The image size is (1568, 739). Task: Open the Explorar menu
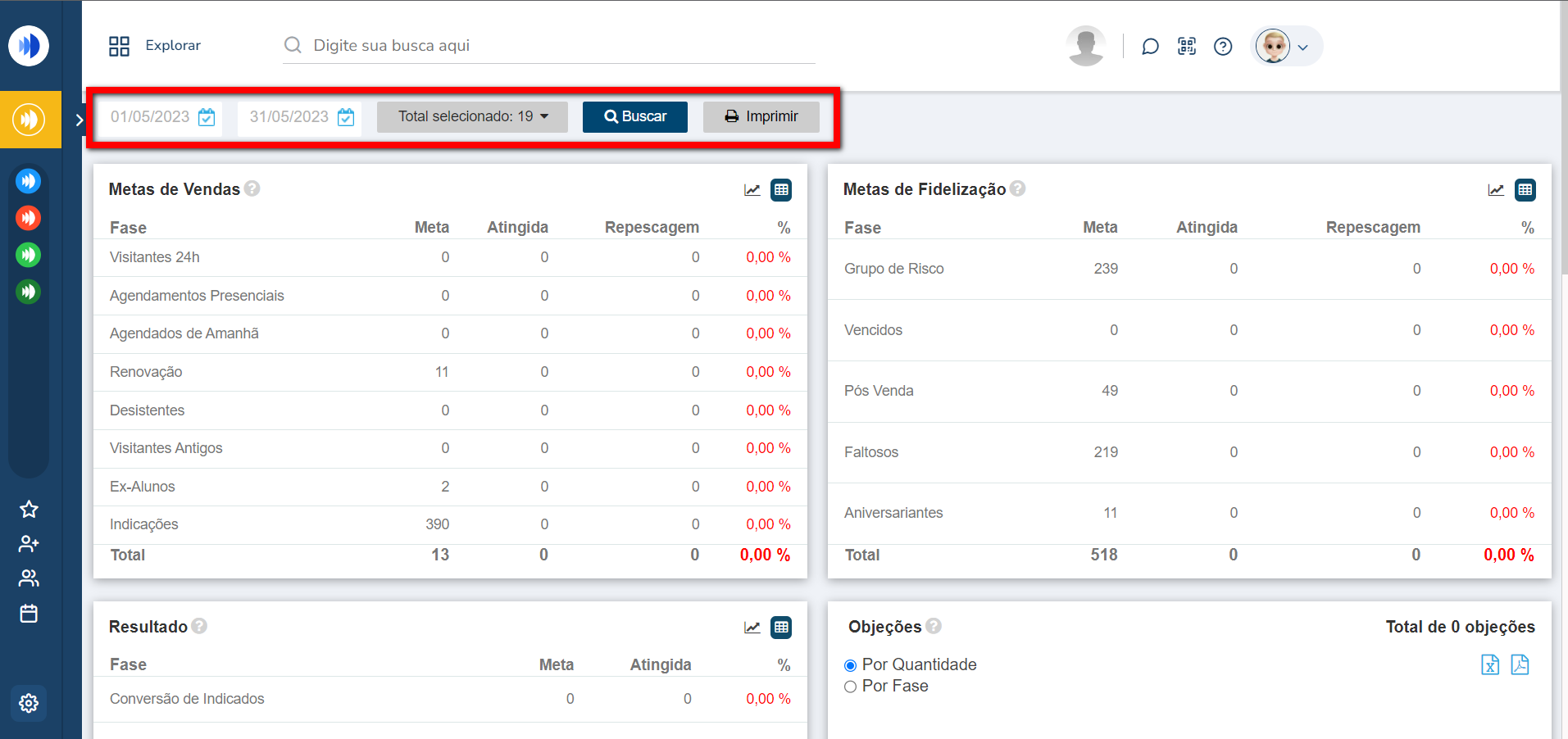[x=155, y=46]
